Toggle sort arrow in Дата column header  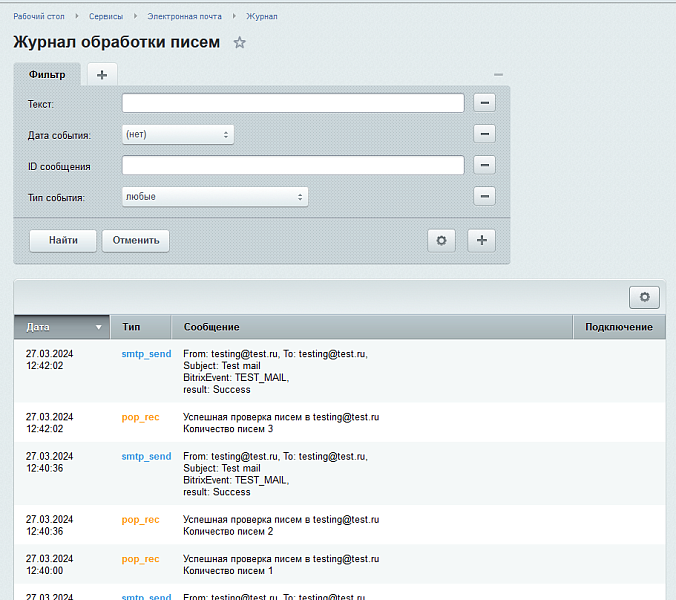point(98,327)
